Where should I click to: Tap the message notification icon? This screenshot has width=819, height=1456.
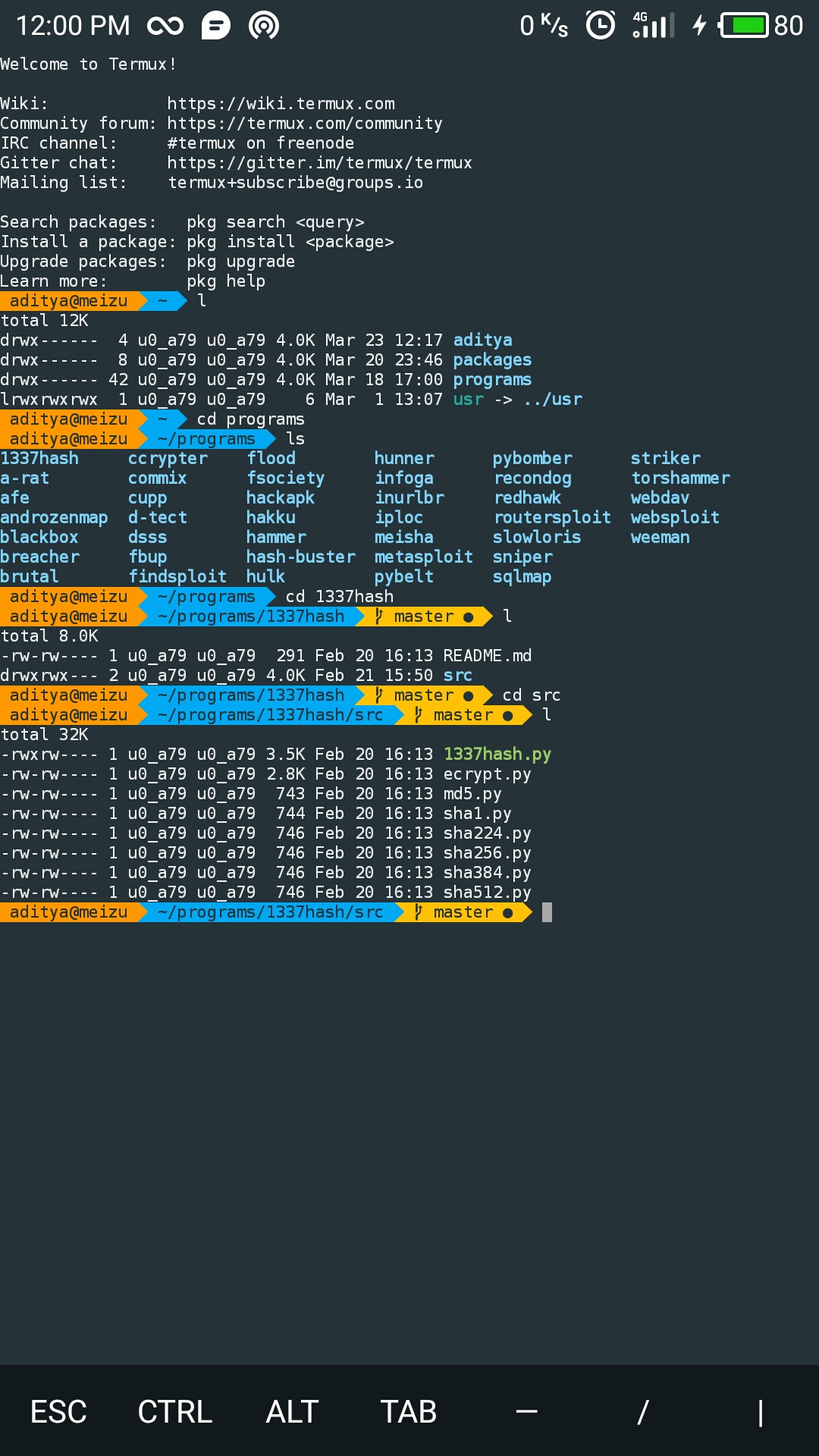[x=215, y=26]
